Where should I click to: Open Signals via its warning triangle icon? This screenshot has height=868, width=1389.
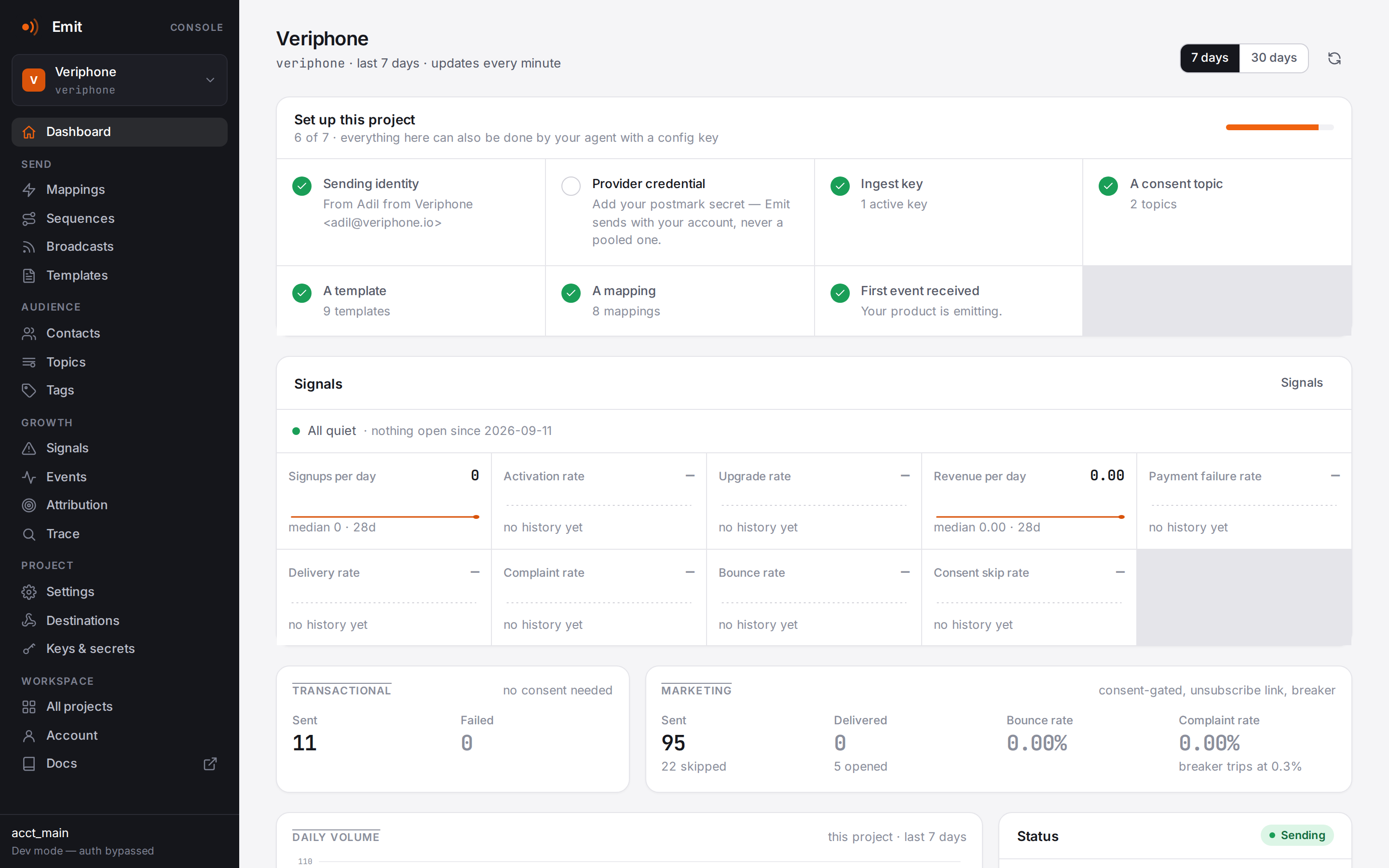(x=29, y=448)
